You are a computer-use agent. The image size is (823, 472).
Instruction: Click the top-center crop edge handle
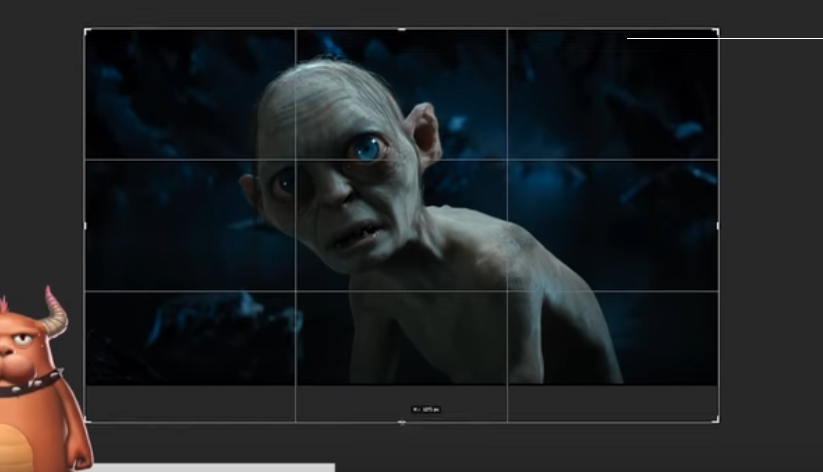click(402, 29)
